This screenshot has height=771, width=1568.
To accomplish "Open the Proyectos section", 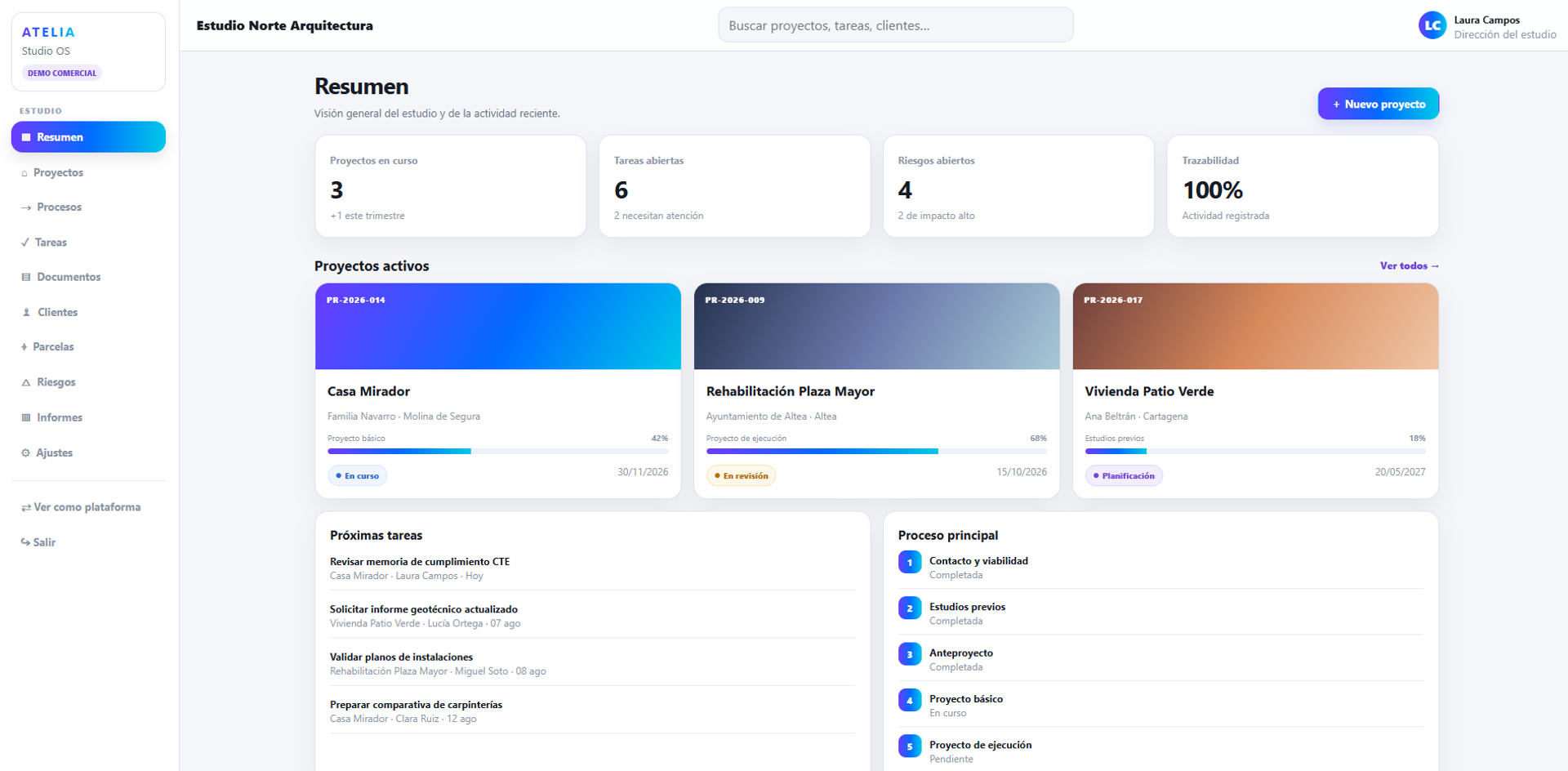I will point(88,173).
